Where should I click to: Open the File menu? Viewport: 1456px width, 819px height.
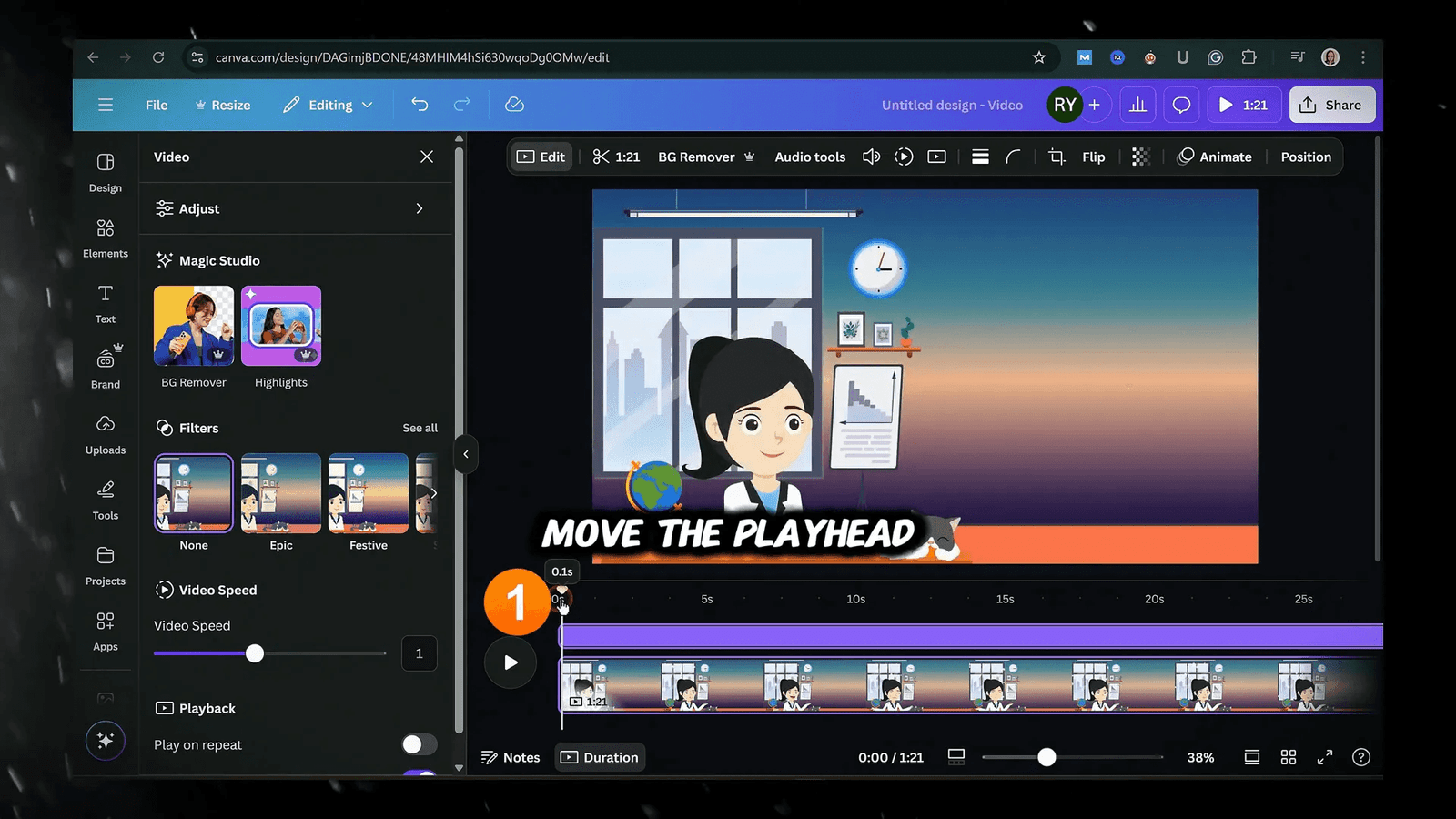coord(156,105)
